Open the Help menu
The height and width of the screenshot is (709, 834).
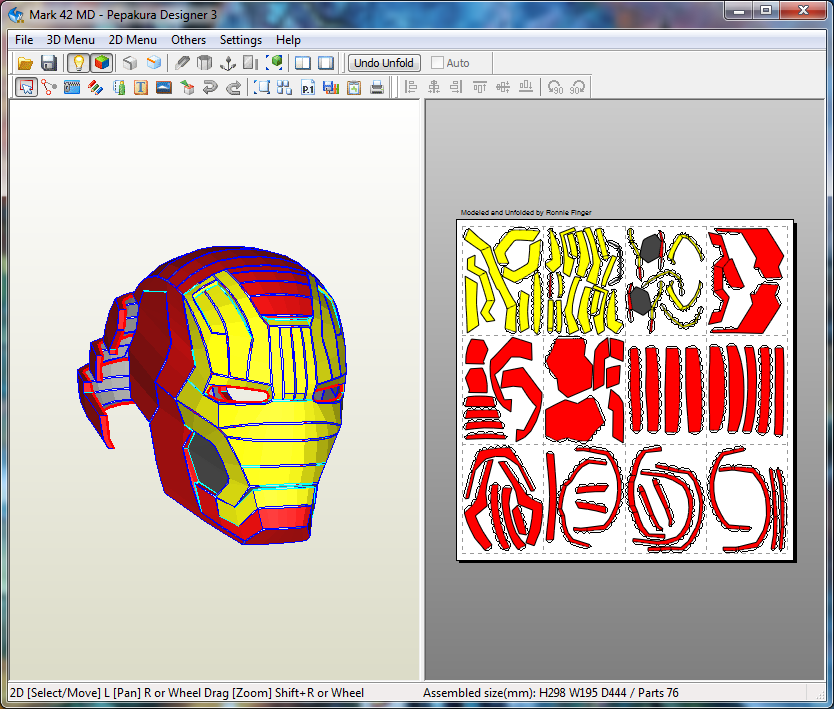coord(288,40)
